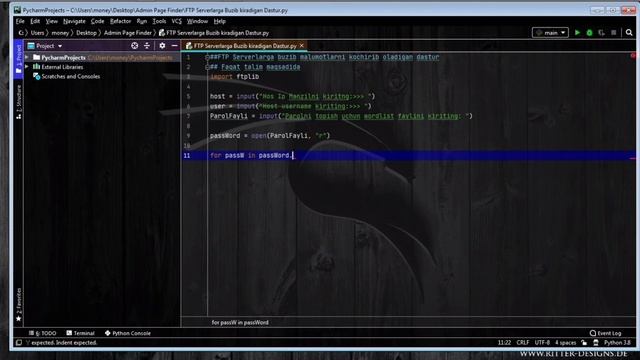The image size is (640, 360).
Task: Click the 11:22 cursor position indicator
Action: pos(504,342)
